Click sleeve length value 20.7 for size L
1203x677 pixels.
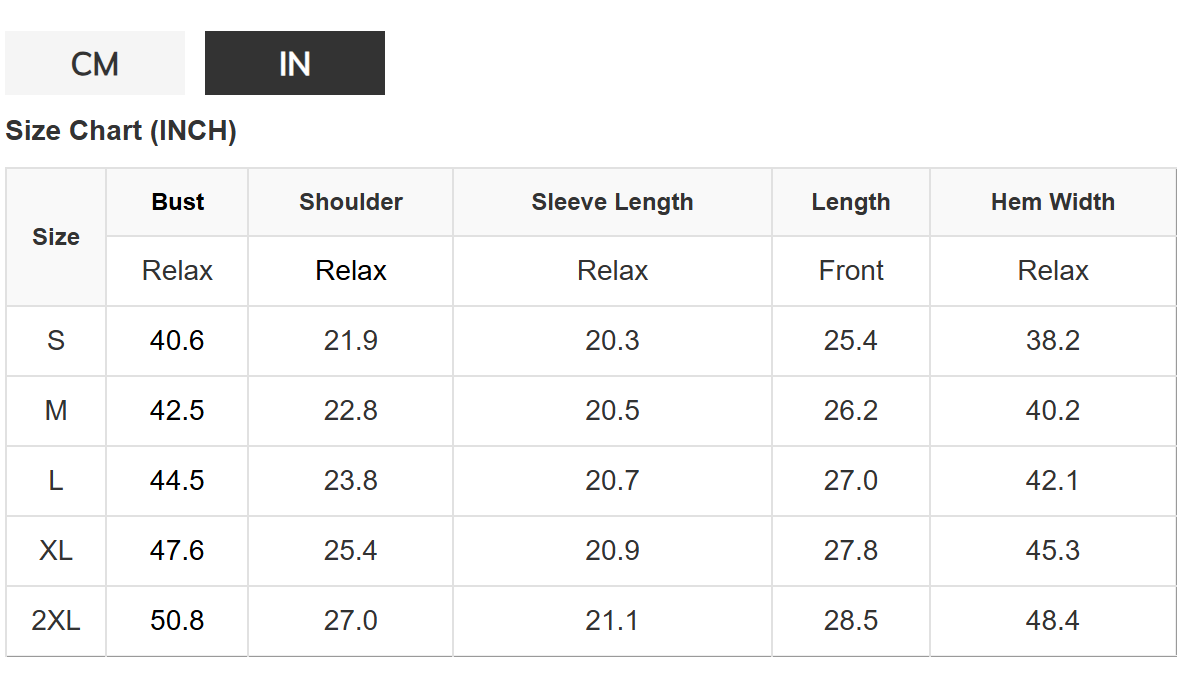[612, 481]
